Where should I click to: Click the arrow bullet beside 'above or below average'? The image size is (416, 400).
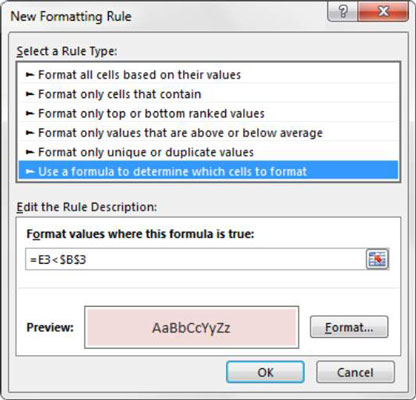click(x=30, y=133)
